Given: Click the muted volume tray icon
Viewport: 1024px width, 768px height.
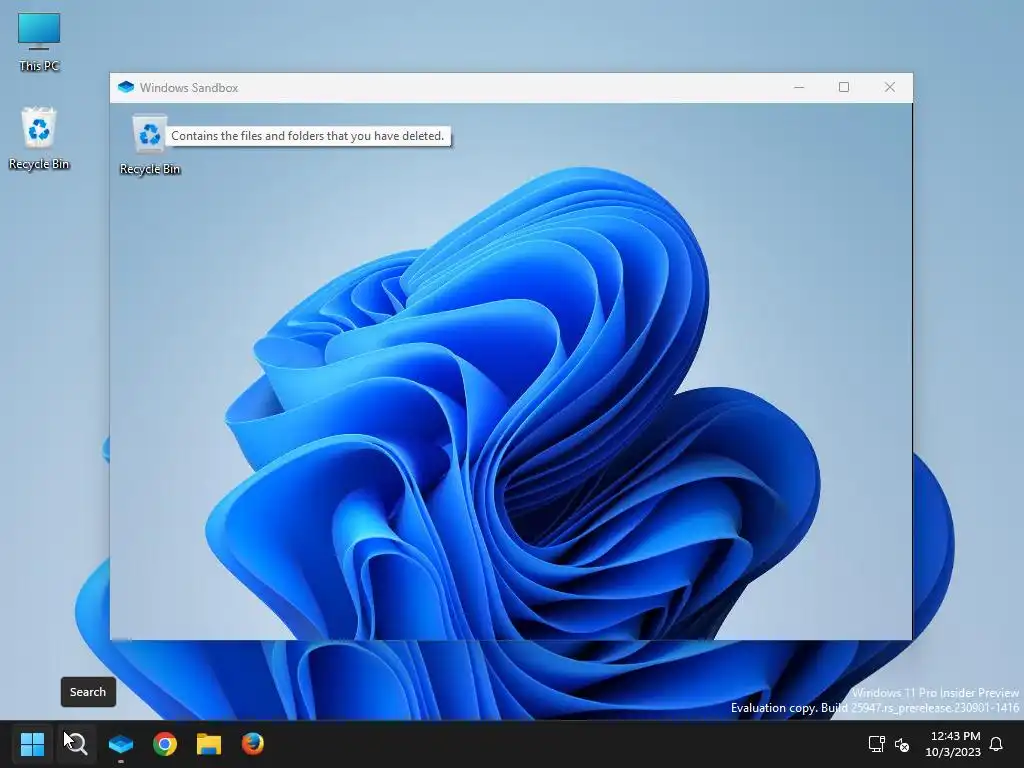Looking at the screenshot, I should tap(902, 744).
